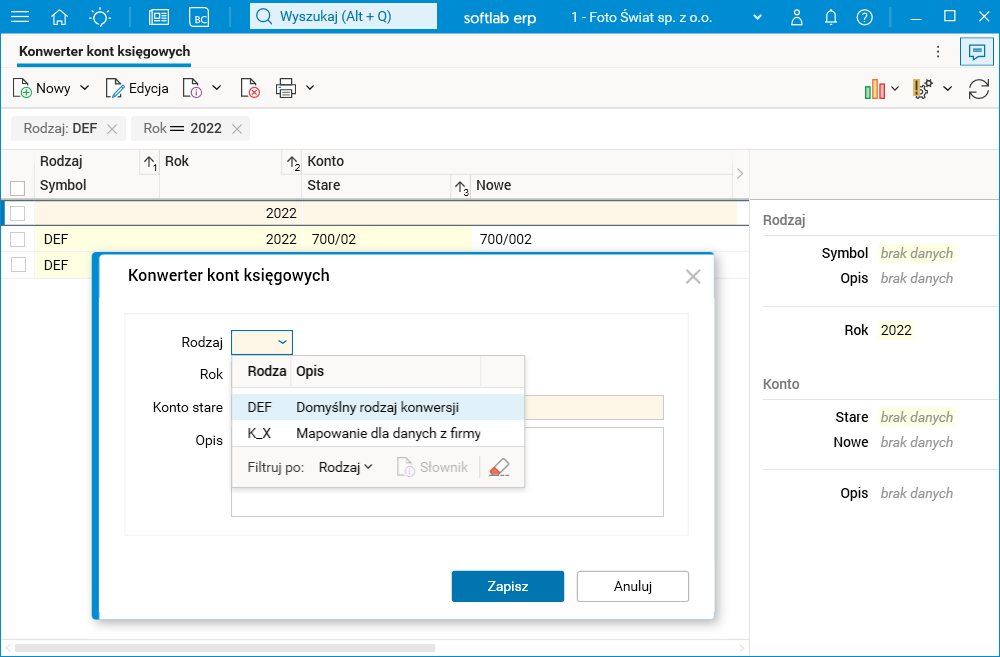The image size is (1000, 657).
Task: Click the Nowy new record button
Action: (41, 88)
